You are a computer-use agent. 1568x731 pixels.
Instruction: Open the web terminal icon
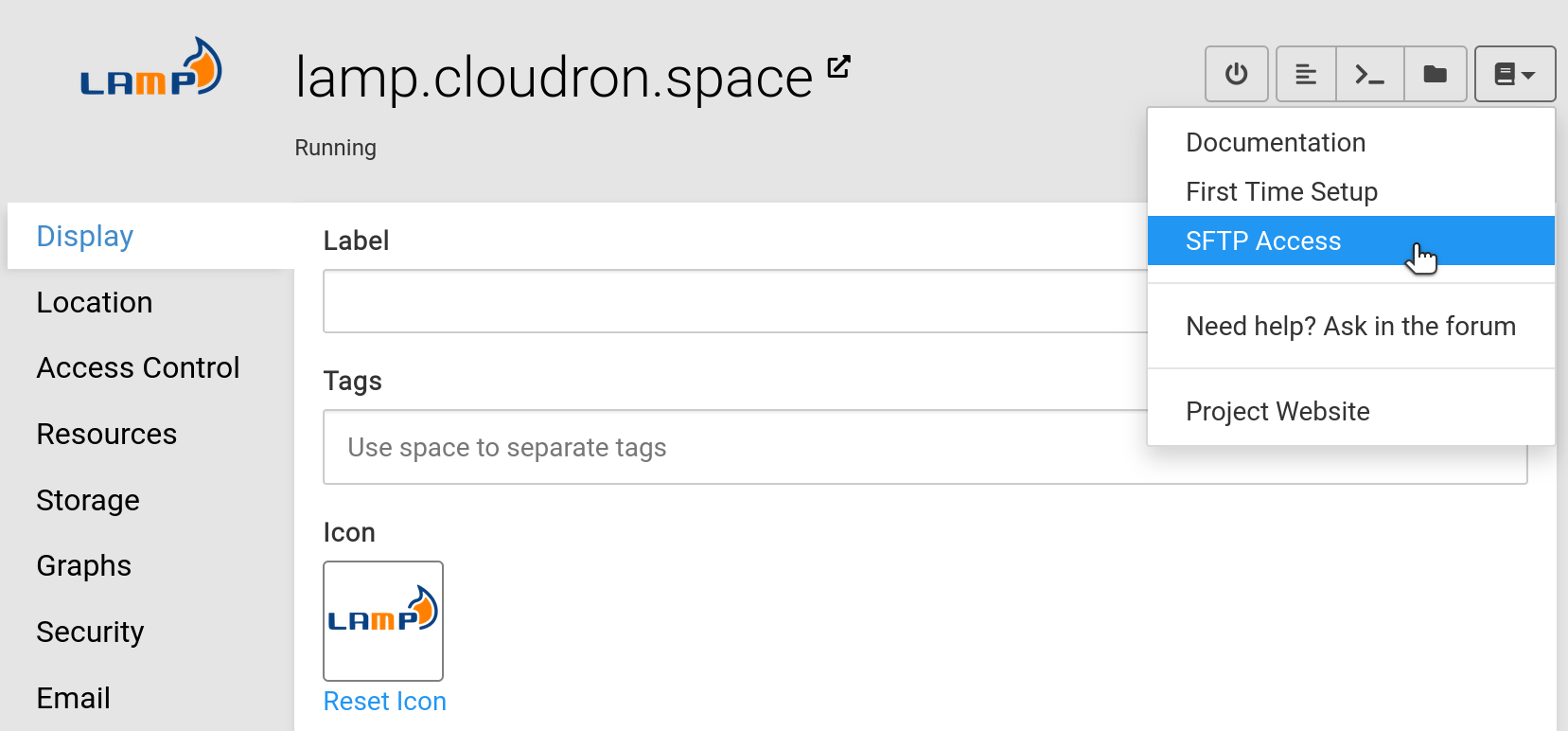coord(1369,74)
